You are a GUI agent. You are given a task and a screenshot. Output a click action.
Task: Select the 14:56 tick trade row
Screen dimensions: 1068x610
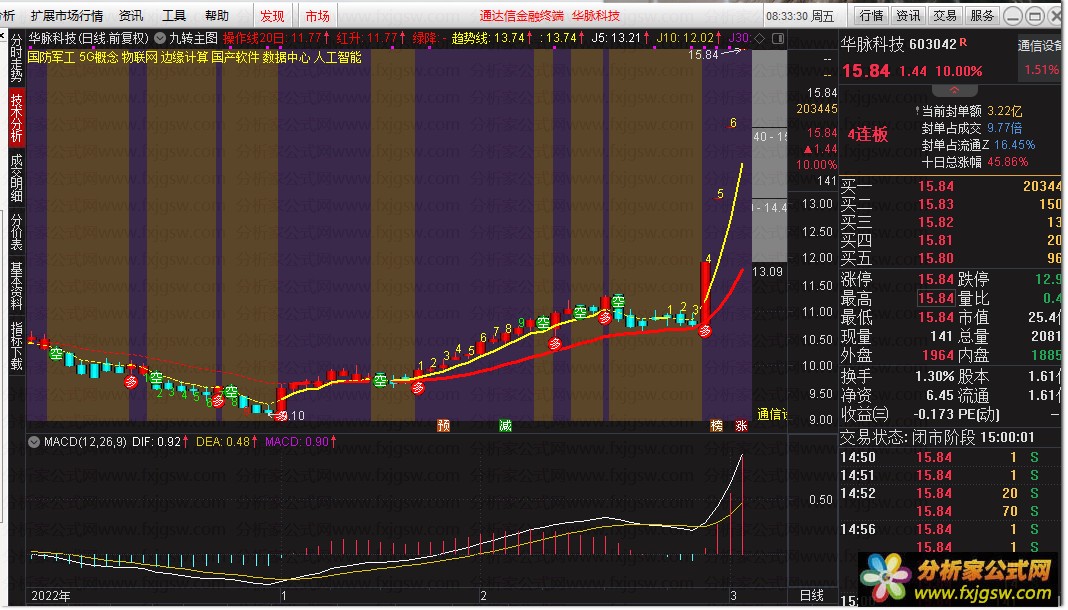click(x=950, y=529)
